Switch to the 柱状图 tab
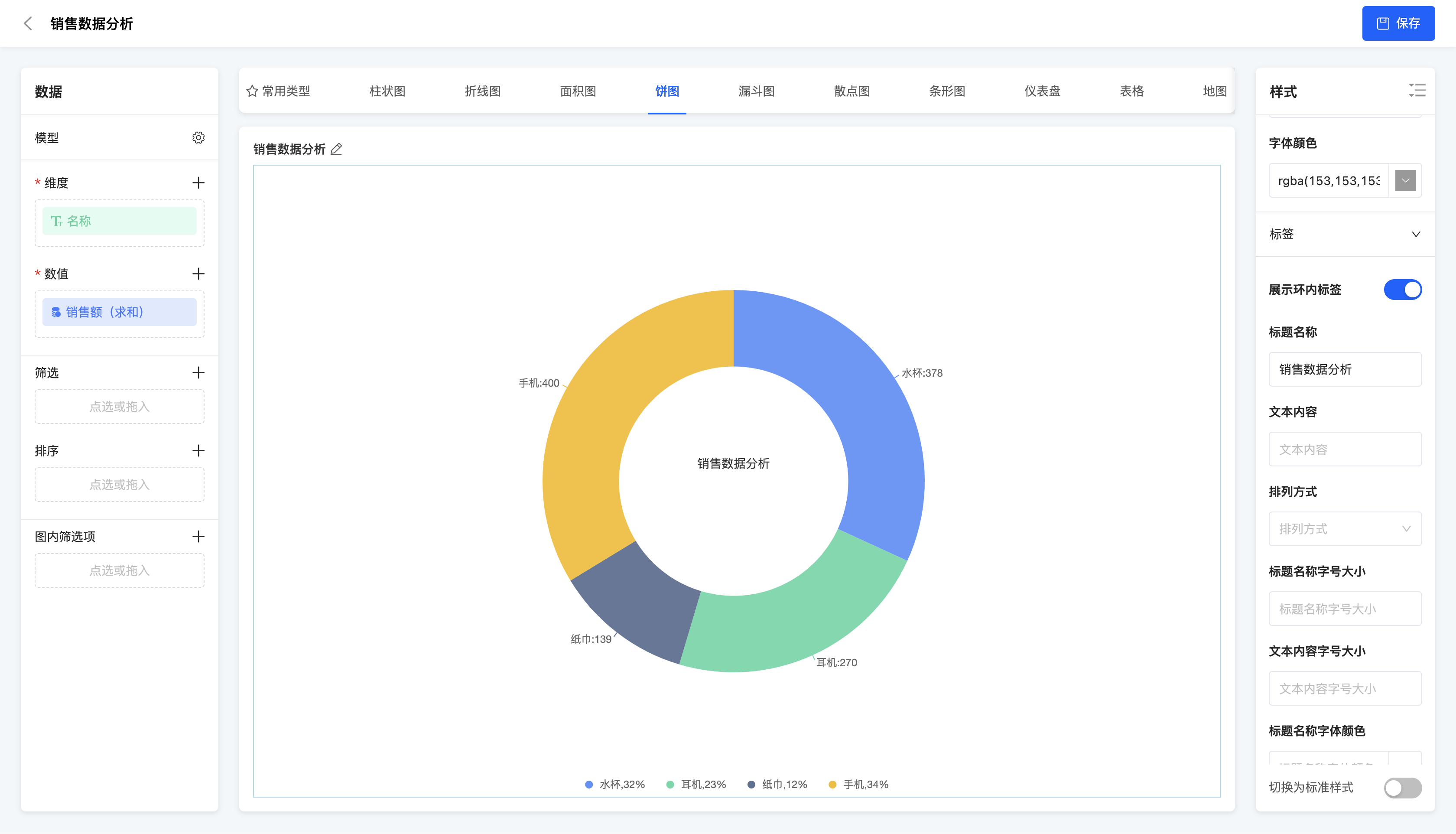This screenshot has height=834, width=1456. point(387,91)
